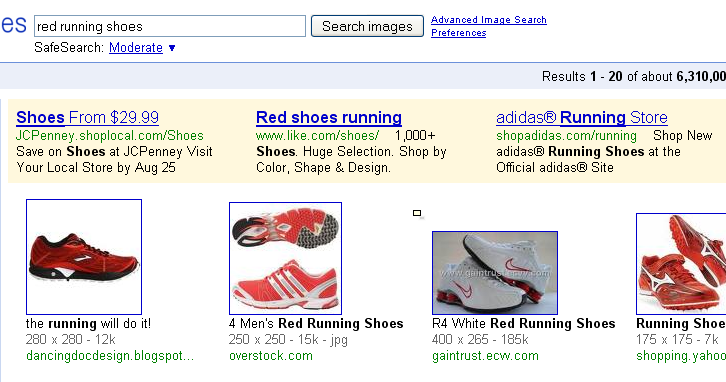Open the Shoes From $29.99 ad

pyautogui.click(x=88, y=118)
